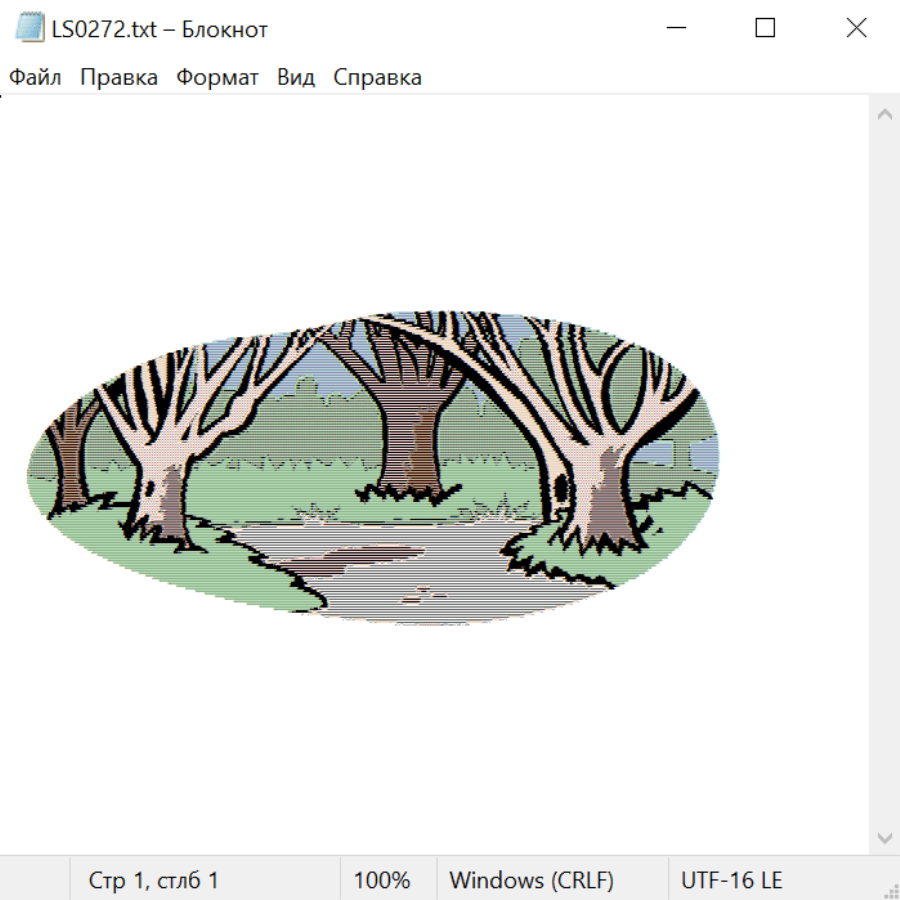The image size is (900, 900).
Task: Click the scroll up arrow
Action: 884,114
